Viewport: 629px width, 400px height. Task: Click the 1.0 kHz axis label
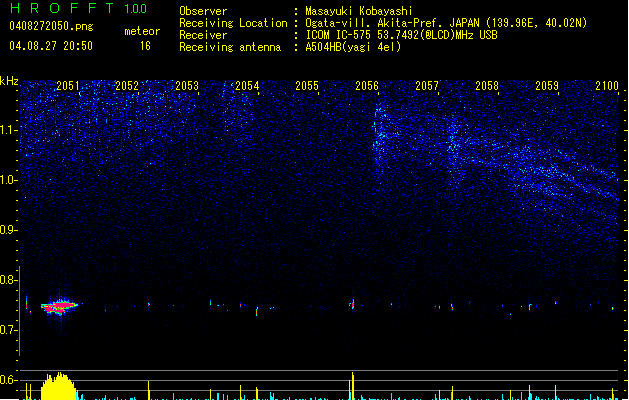[9, 180]
